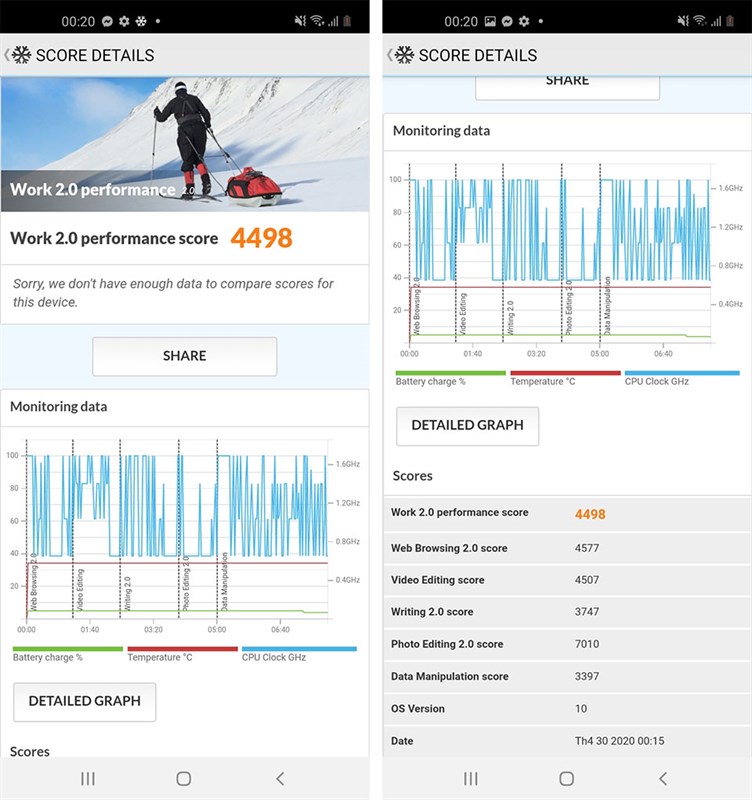
Task: Tap Messenger notification icon in left status bar
Action: pyautogui.click(x=107, y=21)
